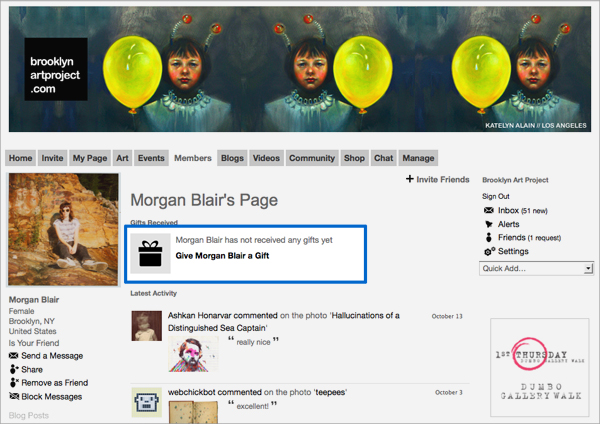Open the Art tab
This screenshot has width=600, height=424.
pos(122,158)
